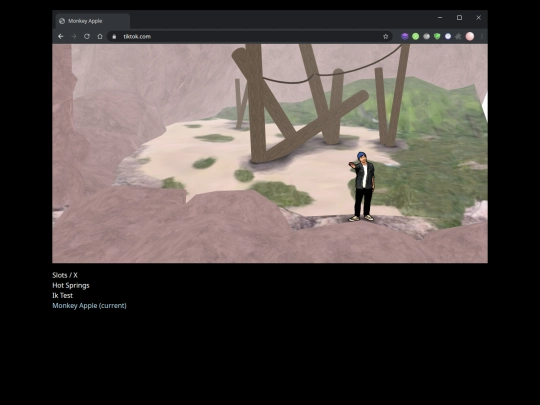Click the forward navigation arrow
540x405 pixels.
pyautogui.click(x=74, y=37)
